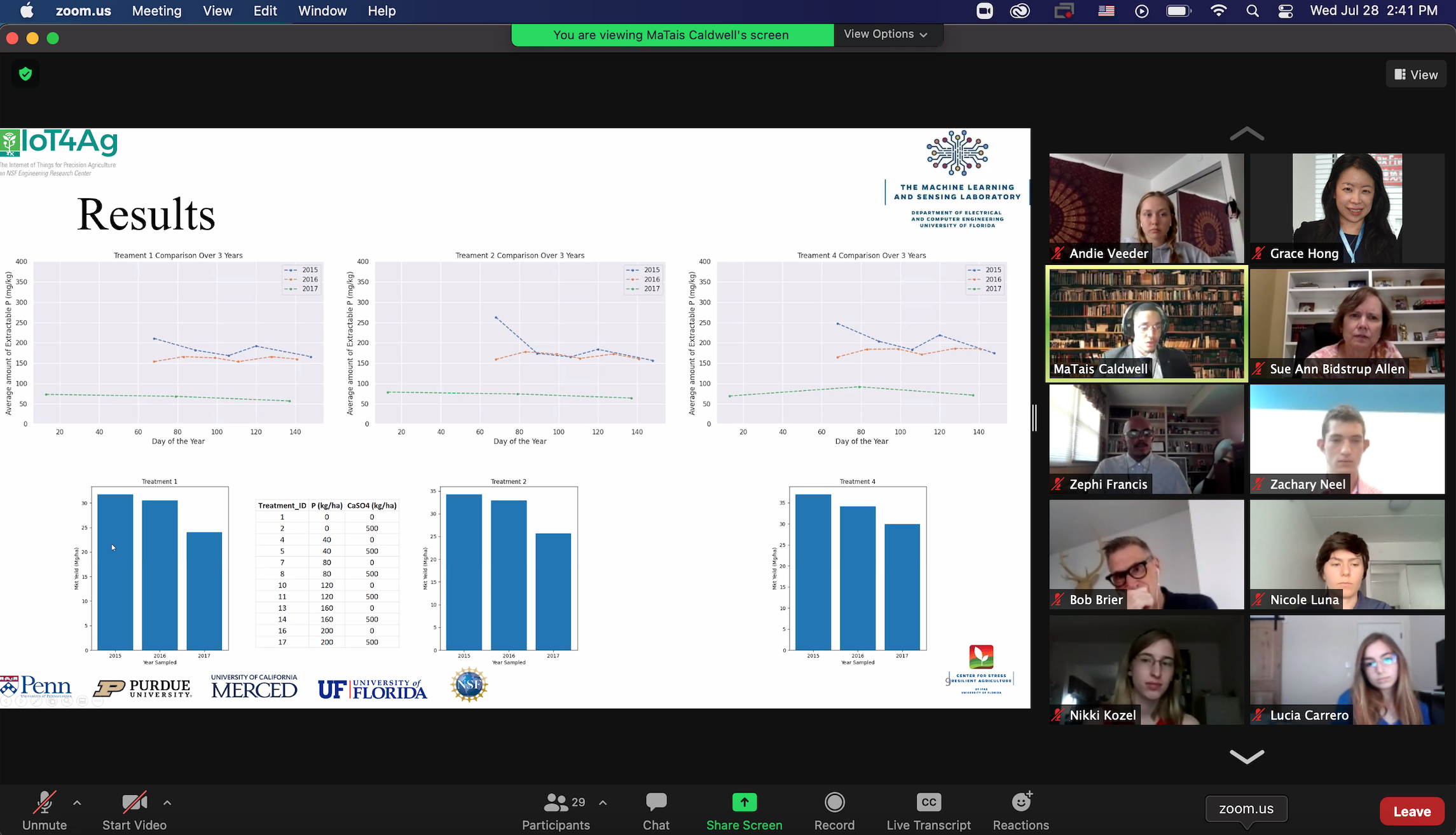Image resolution: width=1456 pixels, height=835 pixels.
Task: Expand video options arrow beside Start Video
Action: point(167,803)
